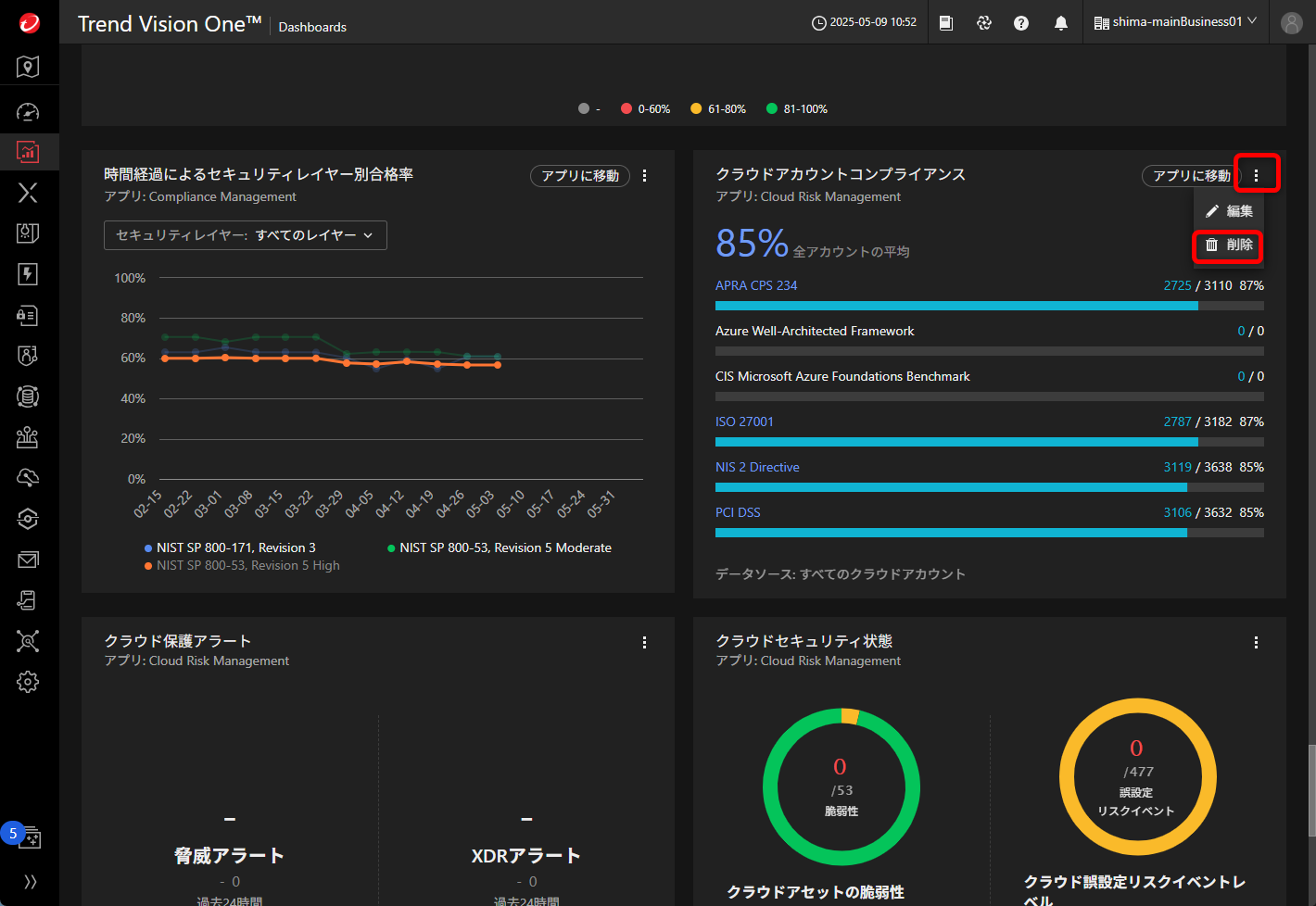Viewport: 1316px width, 906px height.
Task: Click the ISO 27001 progress bar
Action: tap(990, 442)
